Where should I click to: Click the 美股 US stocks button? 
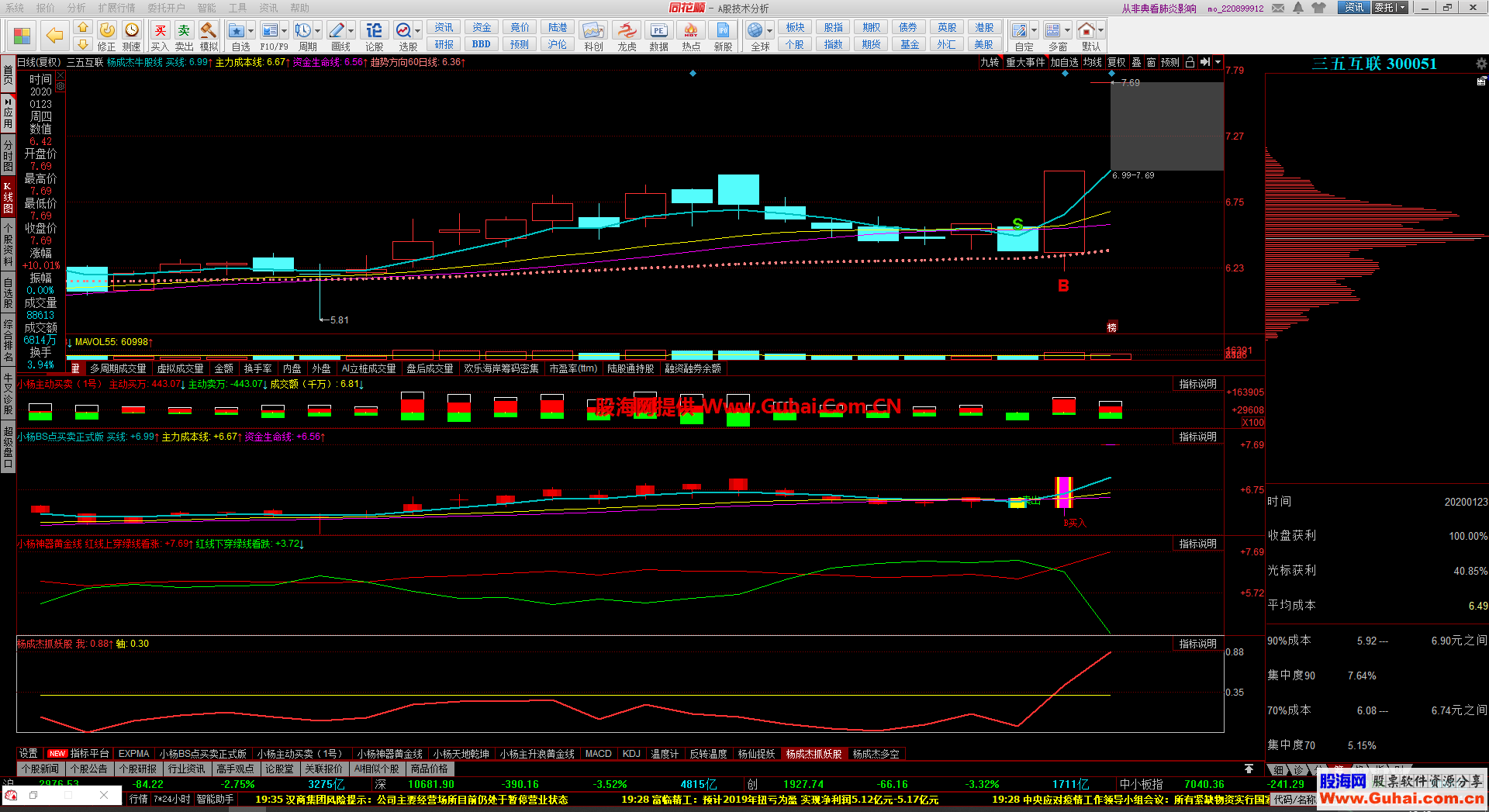pos(984,44)
